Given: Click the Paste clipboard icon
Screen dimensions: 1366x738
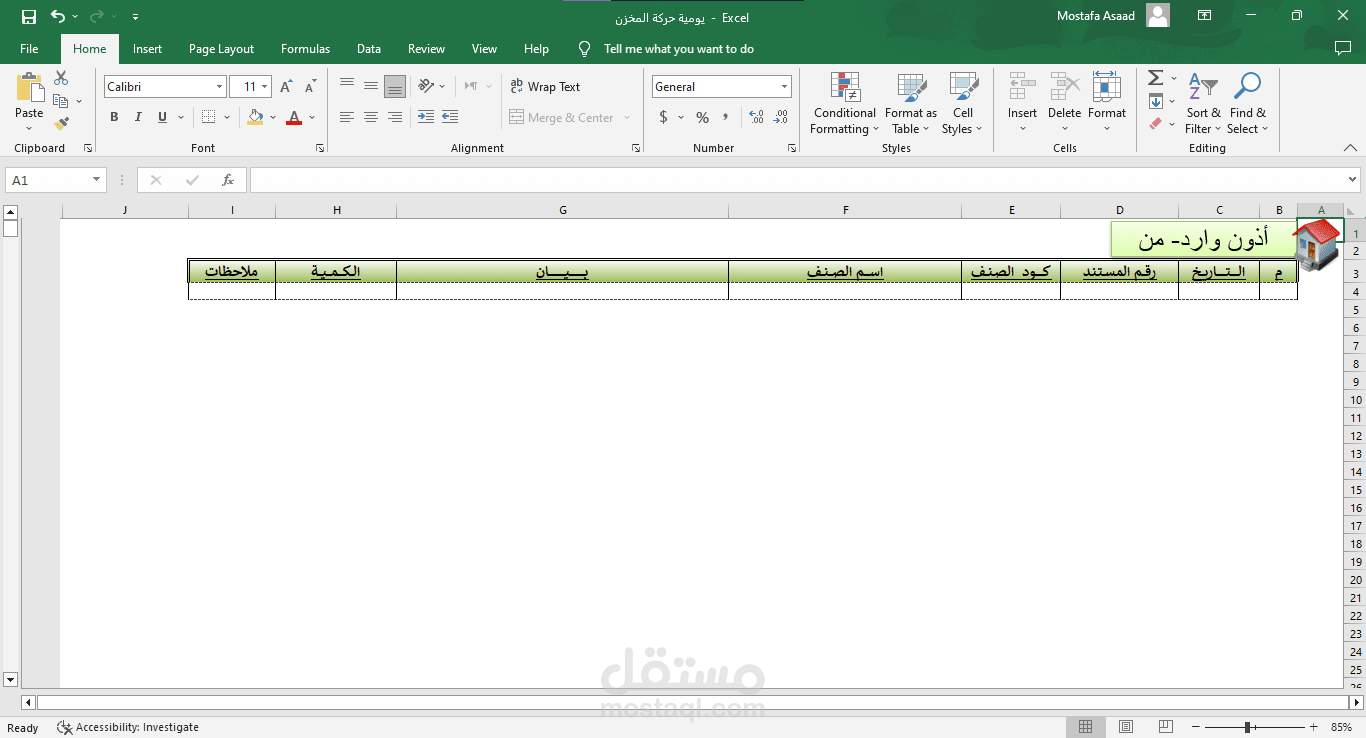Looking at the screenshot, I should tap(29, 88).
